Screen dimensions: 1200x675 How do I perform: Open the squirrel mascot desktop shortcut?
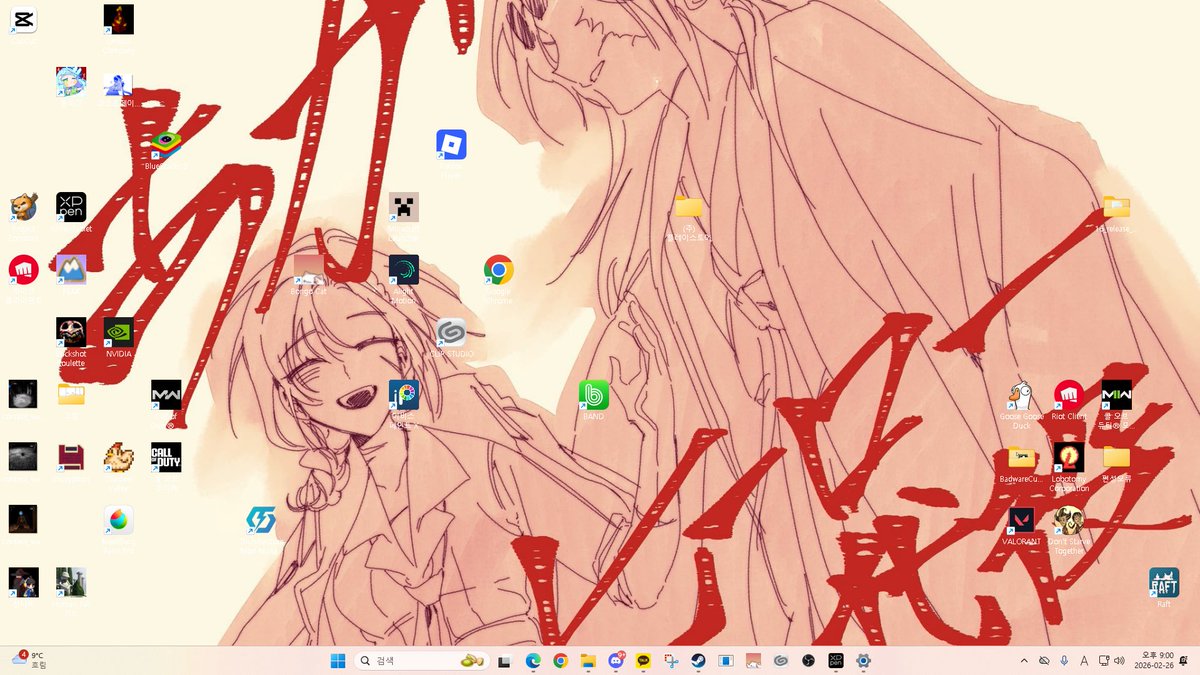pyautogui.click(x=23, y=208)
